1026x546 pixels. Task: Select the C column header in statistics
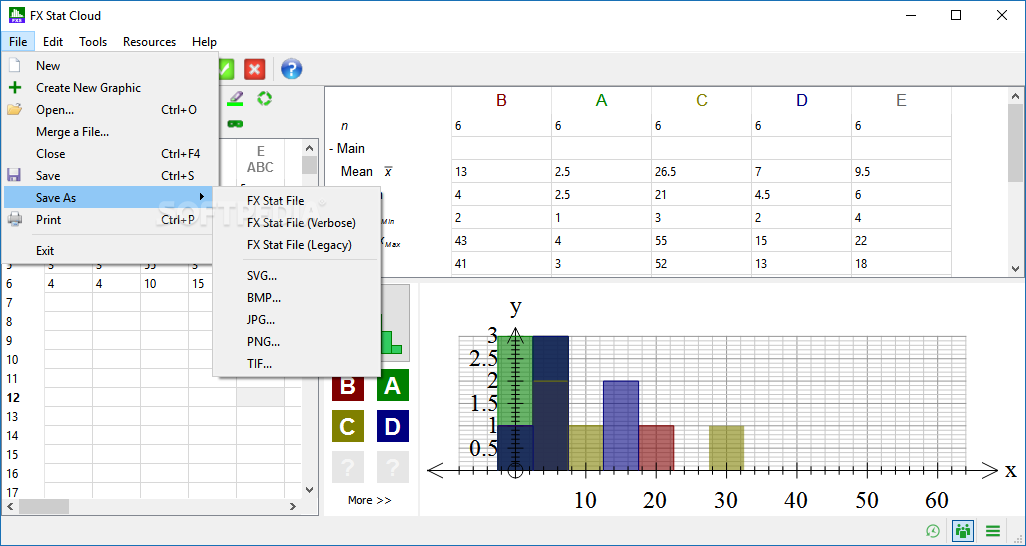coord(701,100)
